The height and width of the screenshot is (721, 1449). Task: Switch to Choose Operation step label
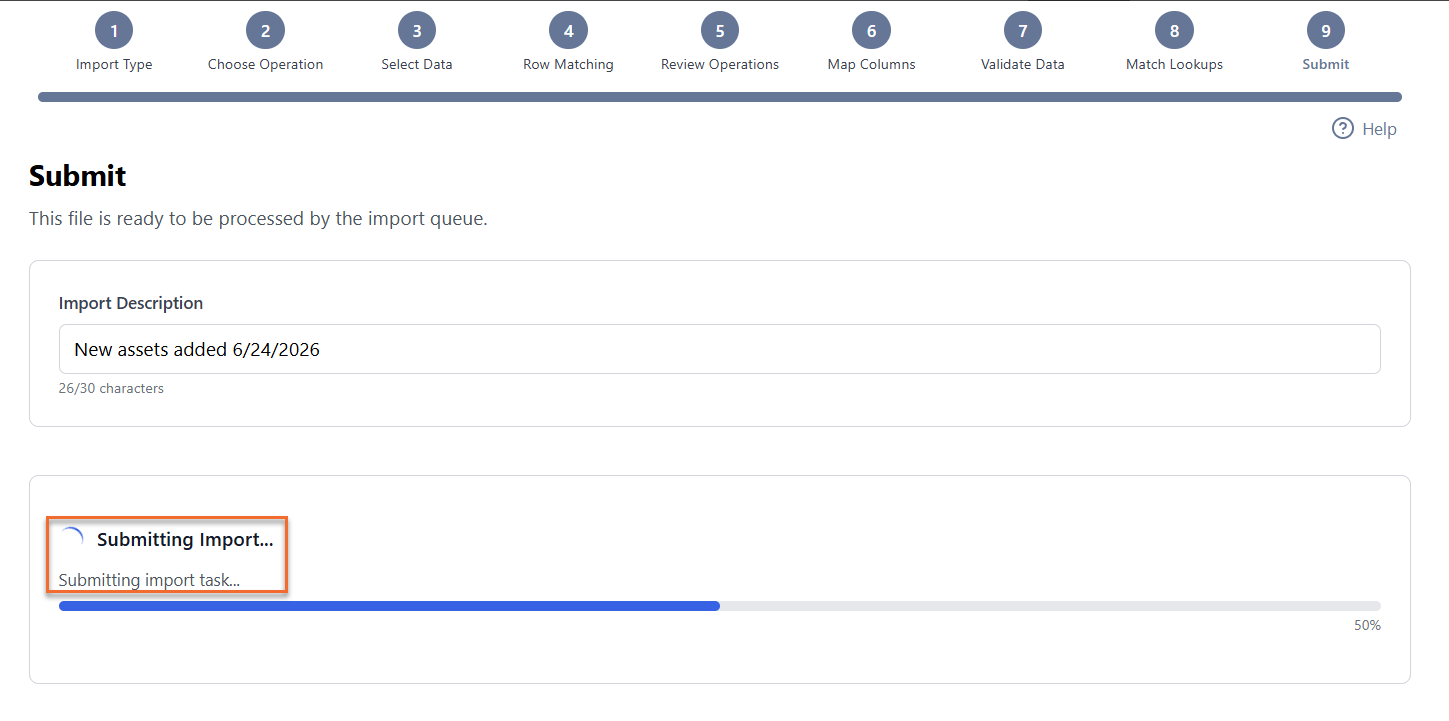click(x=265, y=64)
